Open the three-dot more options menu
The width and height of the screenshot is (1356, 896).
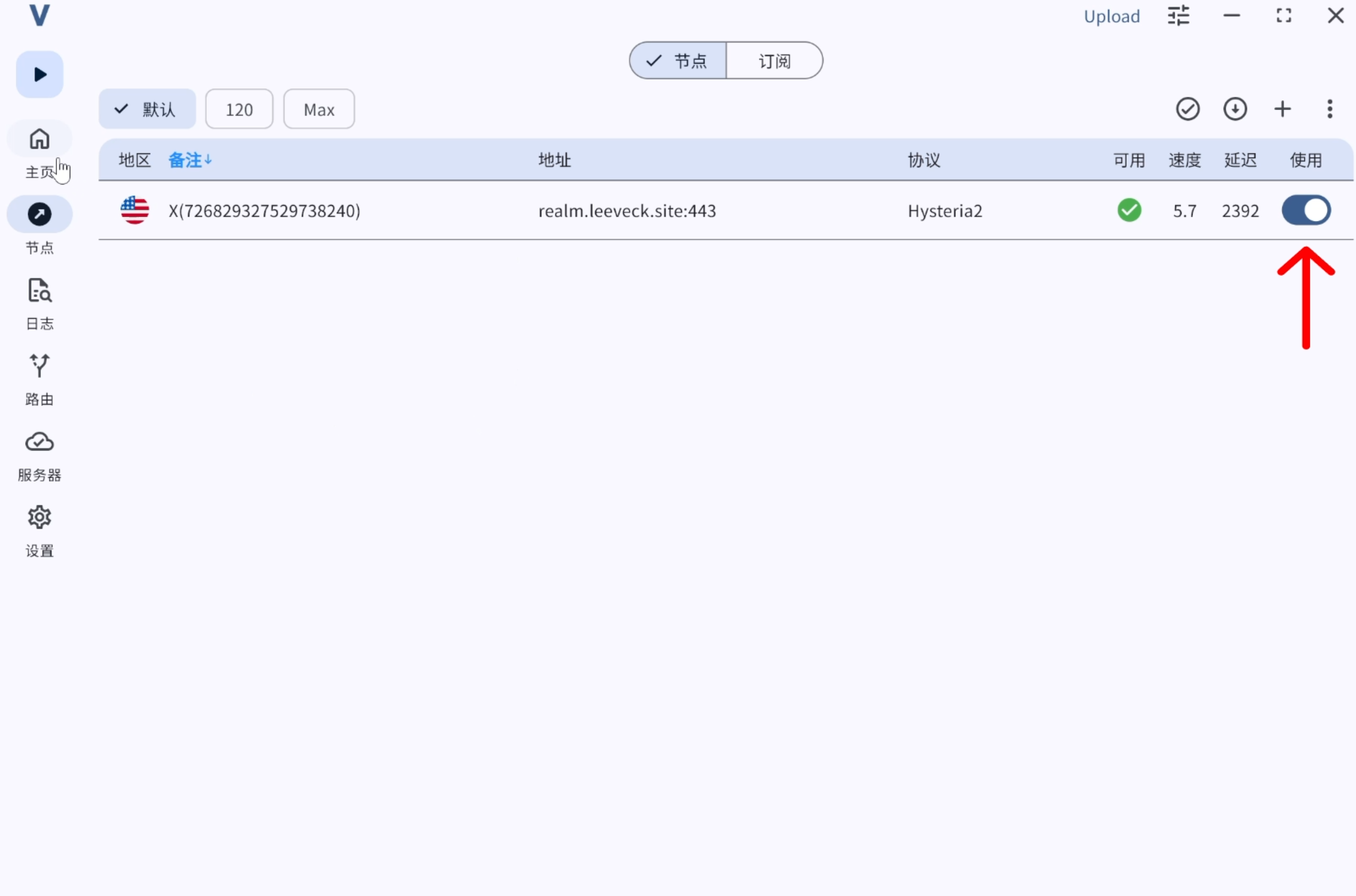tap(1329, 109)
